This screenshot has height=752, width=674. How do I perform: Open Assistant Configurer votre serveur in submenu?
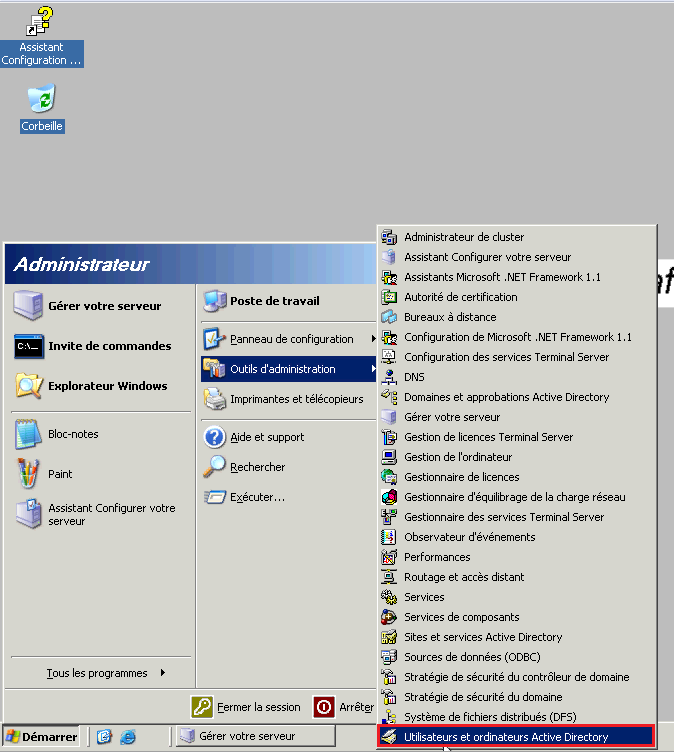point(518,257)
